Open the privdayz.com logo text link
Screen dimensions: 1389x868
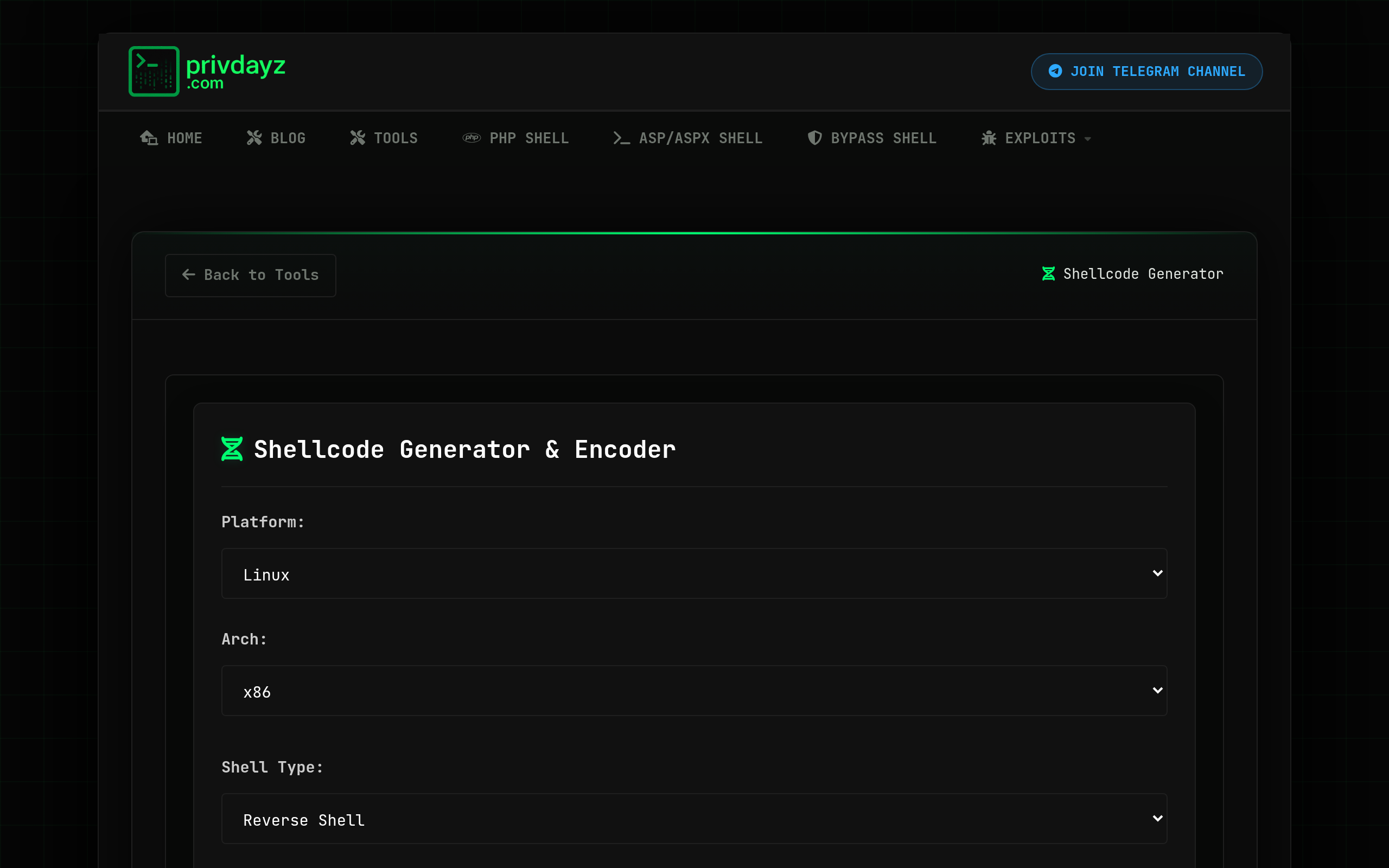[235, 72]
